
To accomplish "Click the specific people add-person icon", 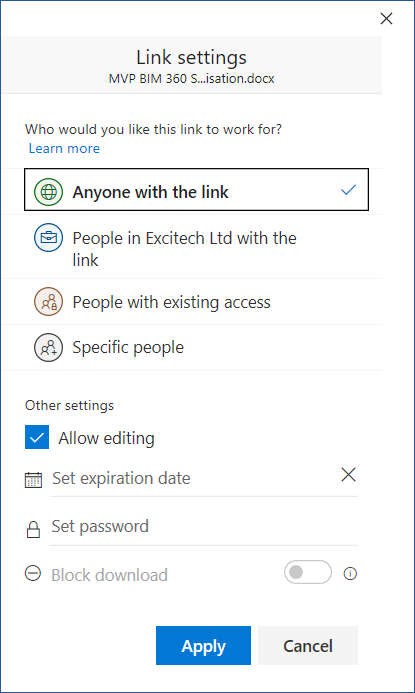I will 48,347.
